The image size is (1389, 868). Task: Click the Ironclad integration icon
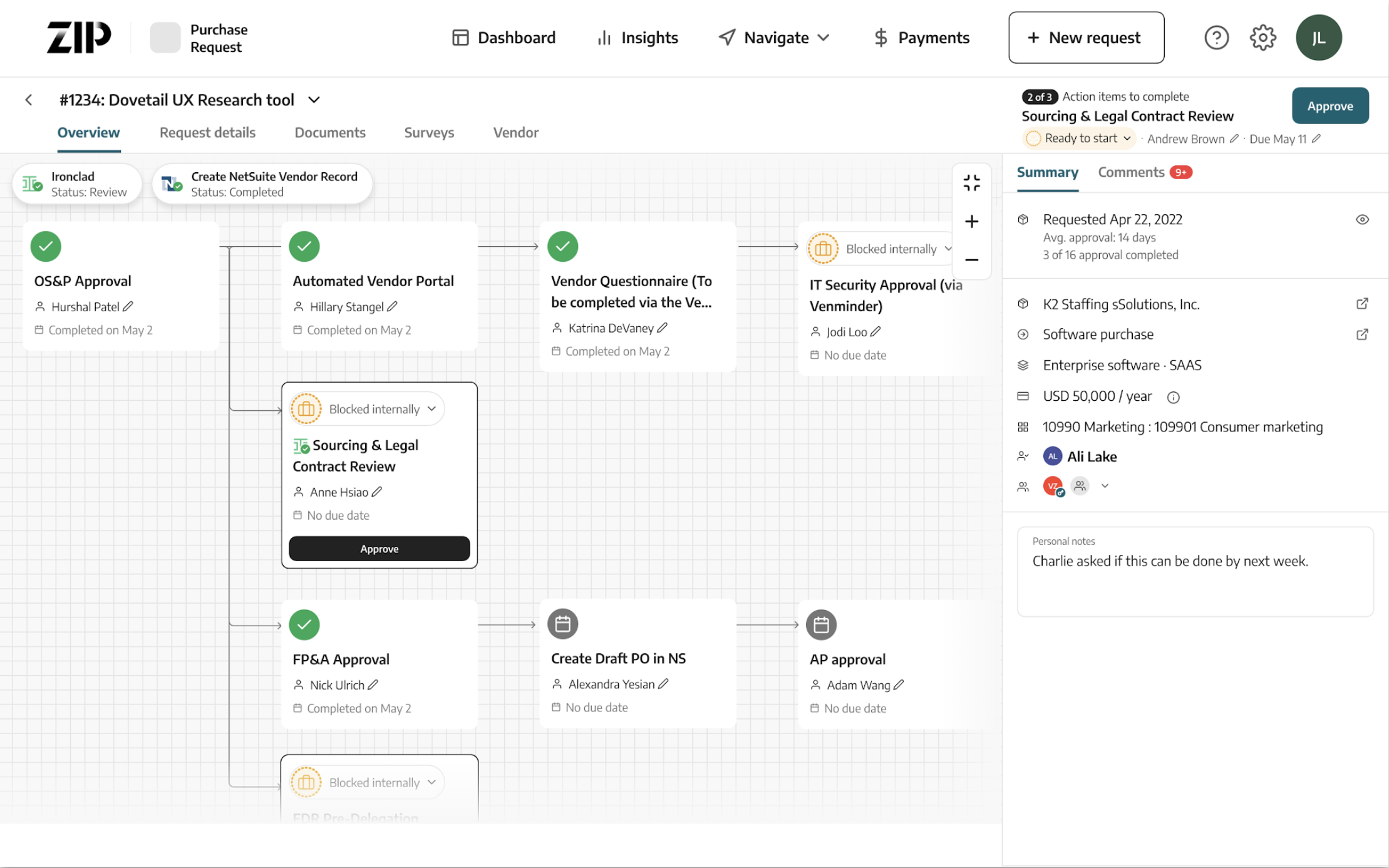[x=33, y=184]
